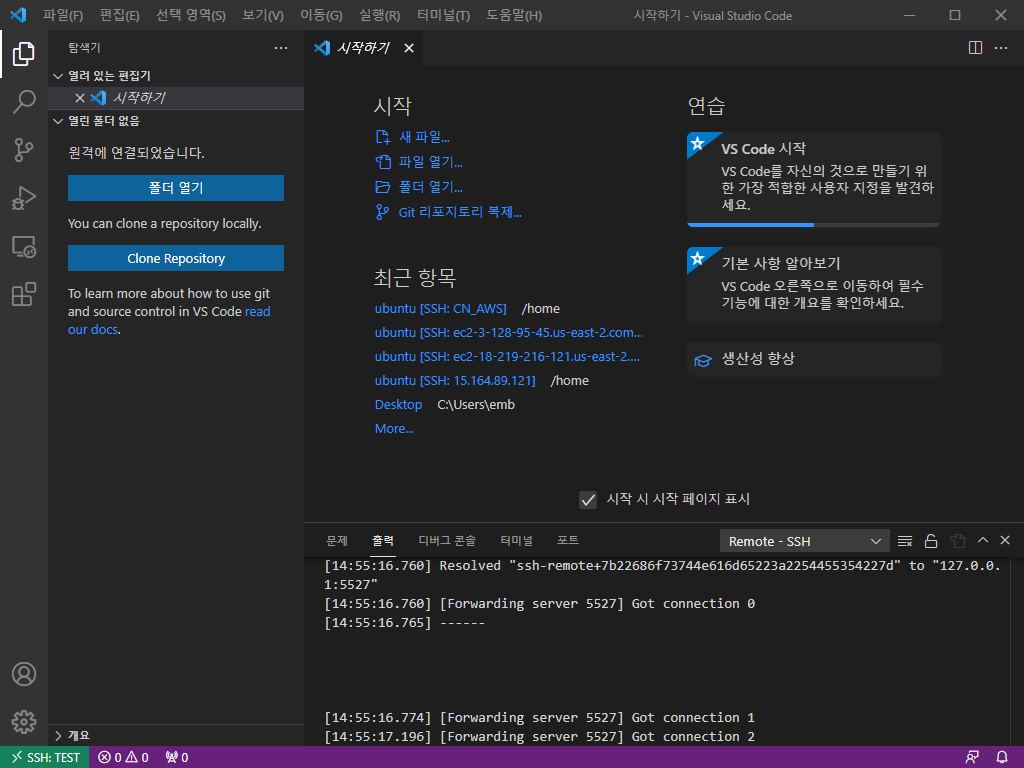Screen dimensions: 1024x768
Task: Open the 도움말(H) menu
Action: click(514, 15)
